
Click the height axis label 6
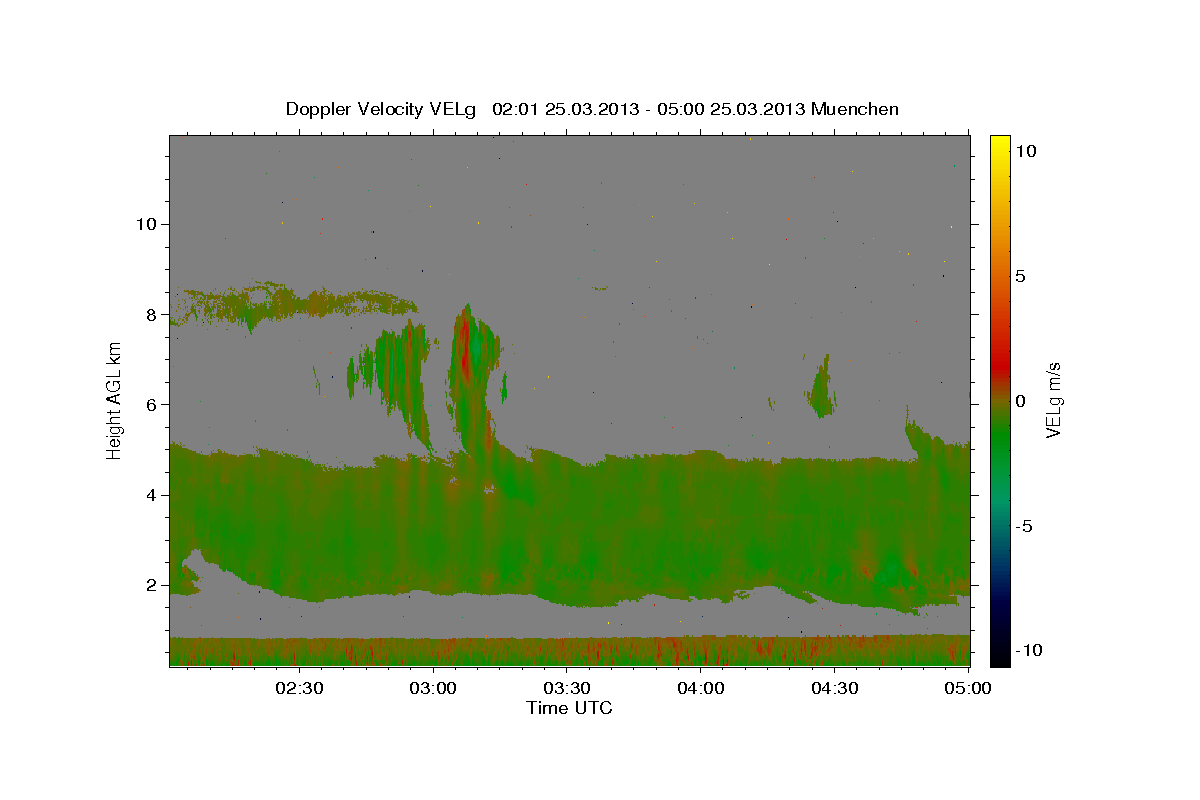point(152,404)
